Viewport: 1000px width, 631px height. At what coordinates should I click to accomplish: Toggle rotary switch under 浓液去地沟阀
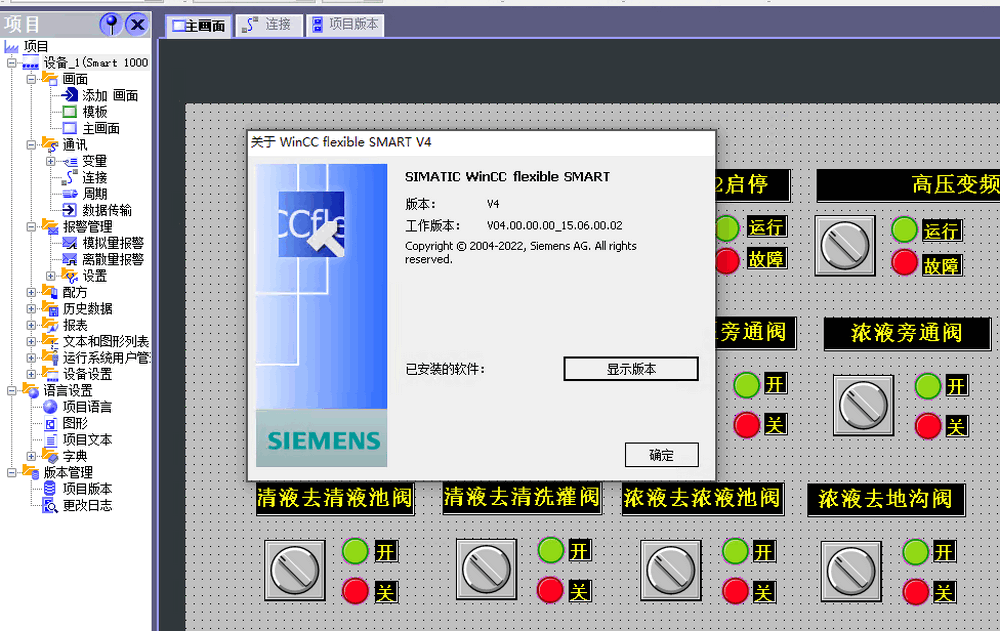pyautogui.click(x=851, y=572)
